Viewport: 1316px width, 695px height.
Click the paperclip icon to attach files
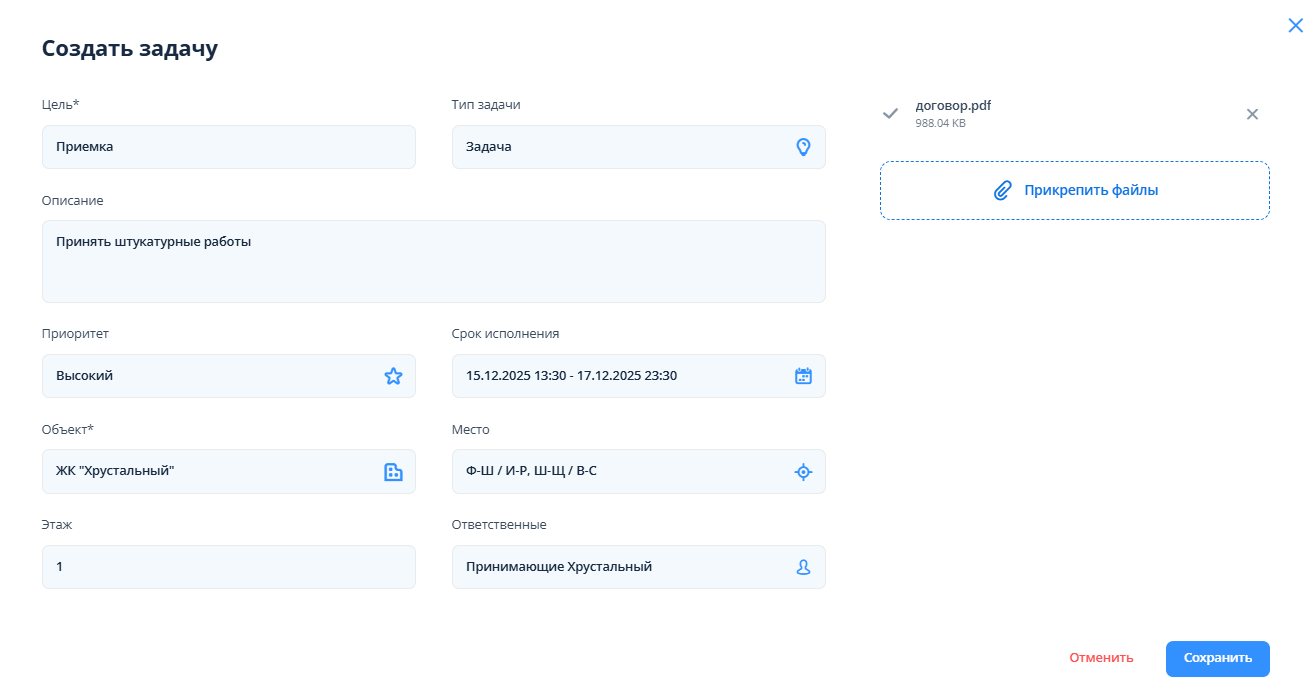(1003, 190)
